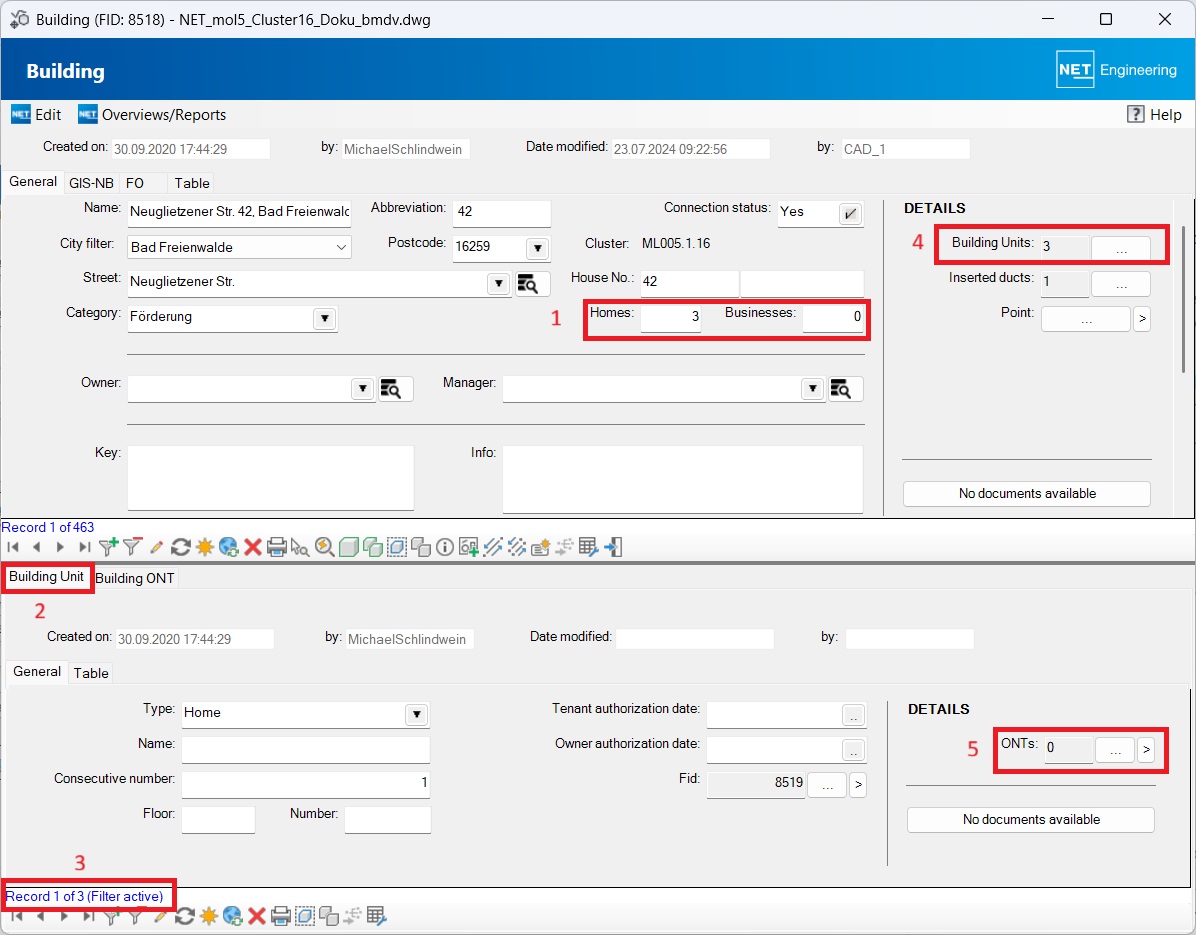The image size is (1196, 935).
Task: Click the refresh arrows icon in Building toolbar
Action: [x=181, y=547]
